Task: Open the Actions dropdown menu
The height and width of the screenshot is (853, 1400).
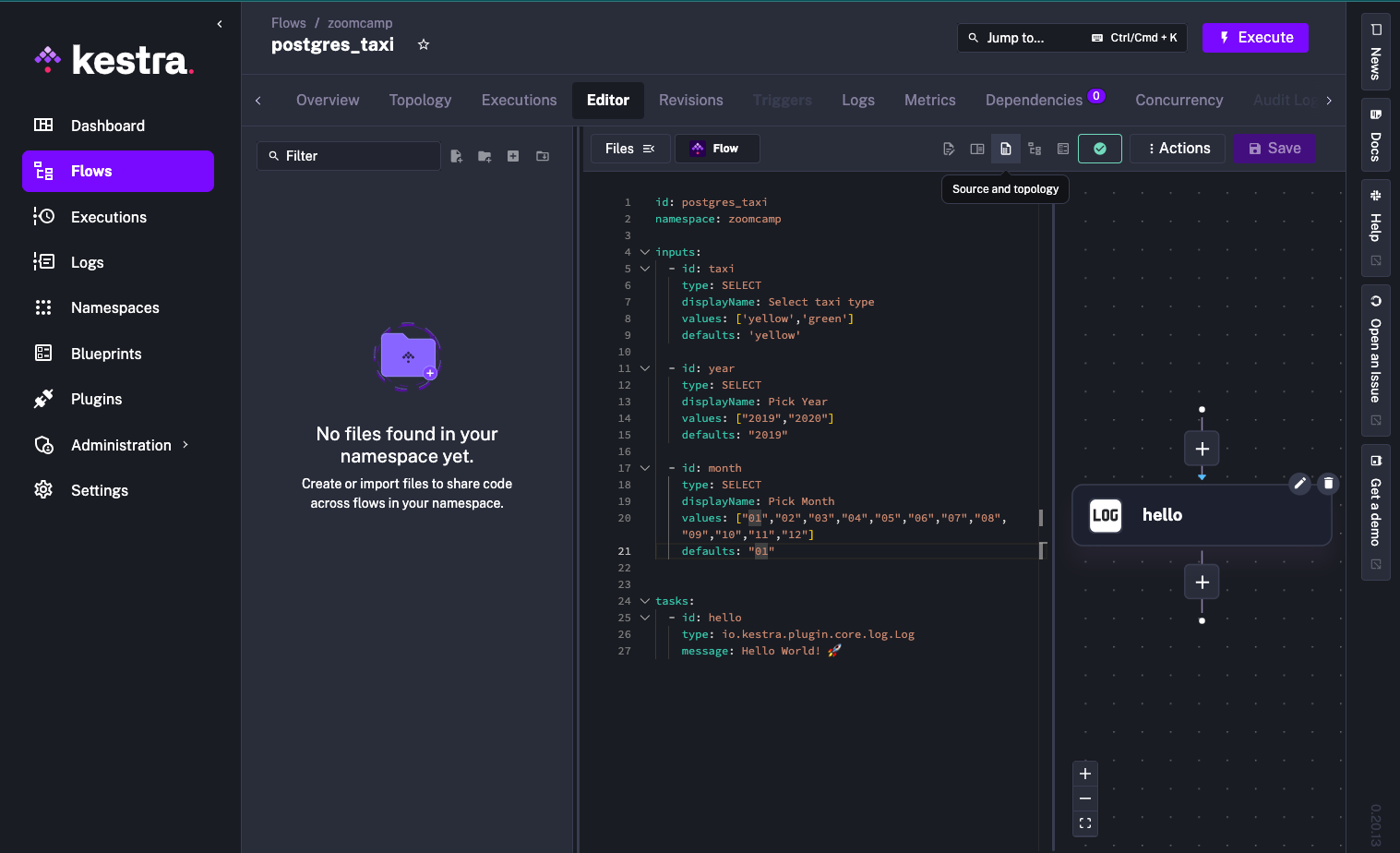Action: pyautogui.click(x=1178, y=149)
